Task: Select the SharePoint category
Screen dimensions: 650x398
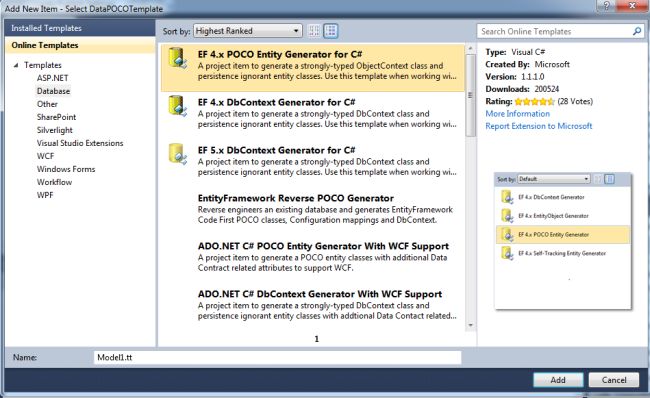Action: click(56, 117)
